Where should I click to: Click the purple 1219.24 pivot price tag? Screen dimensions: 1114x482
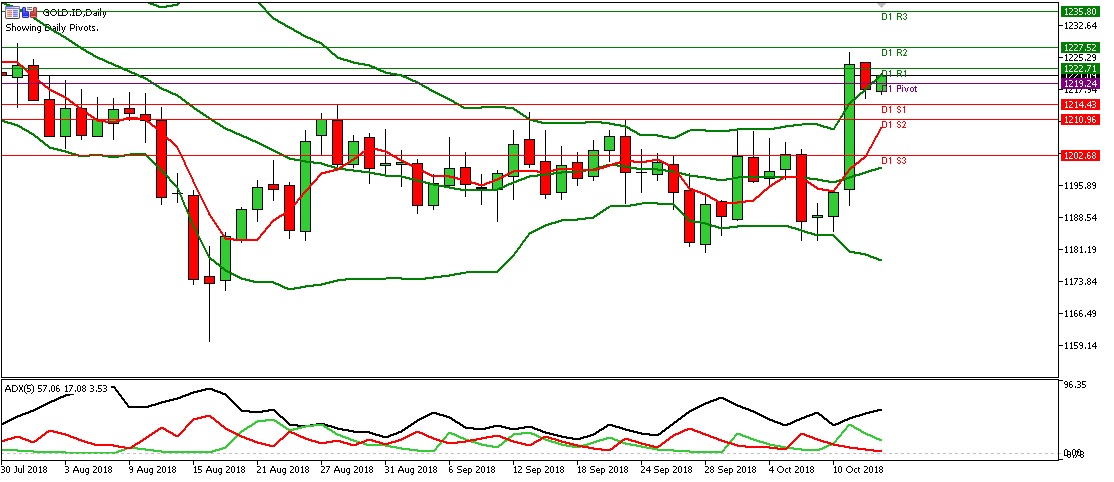1083,83
